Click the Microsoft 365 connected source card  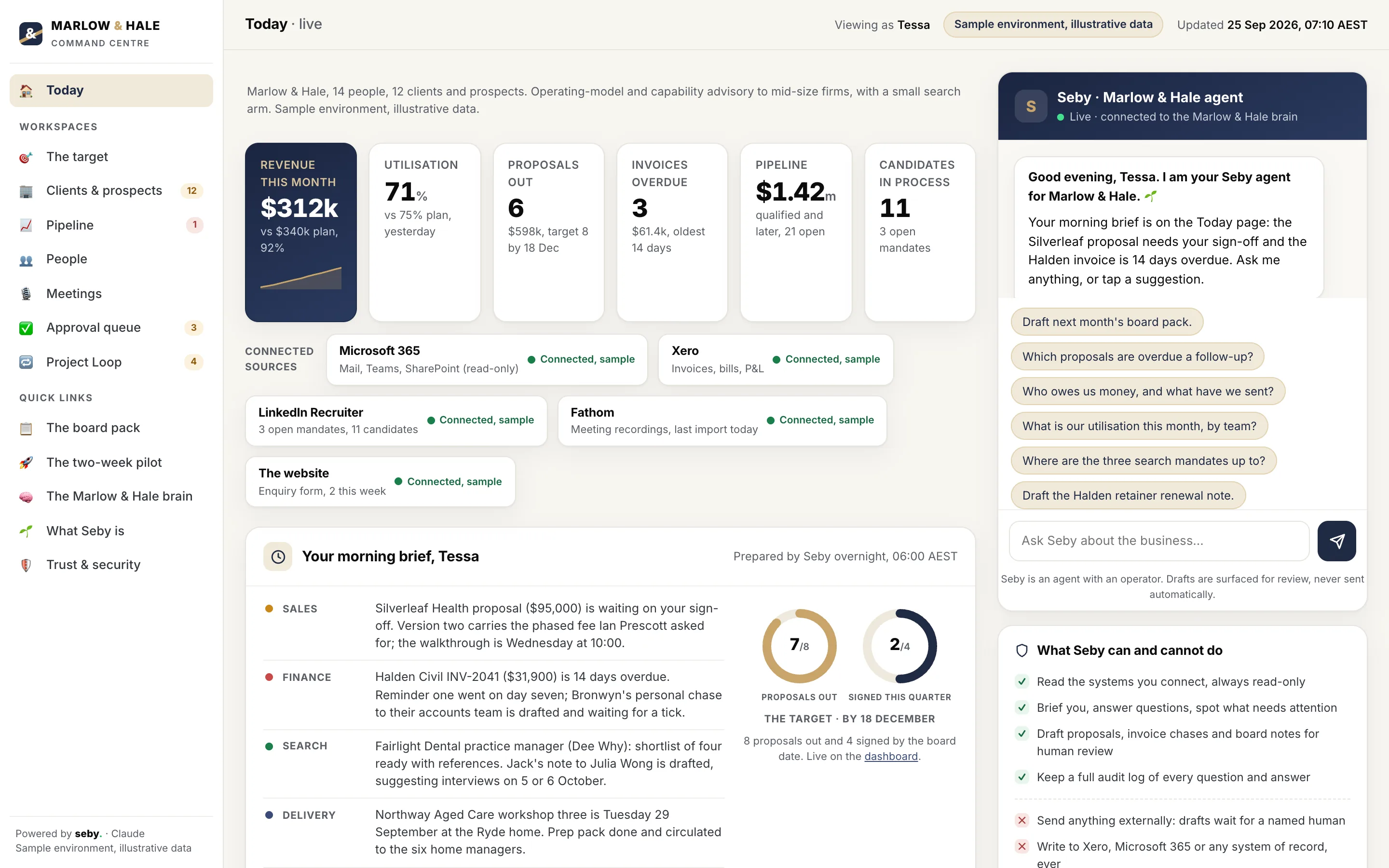coord(487,360)
